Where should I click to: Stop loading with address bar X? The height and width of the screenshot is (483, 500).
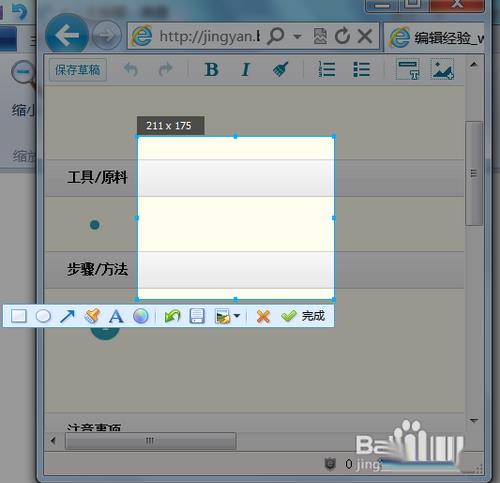click(365, 36)
